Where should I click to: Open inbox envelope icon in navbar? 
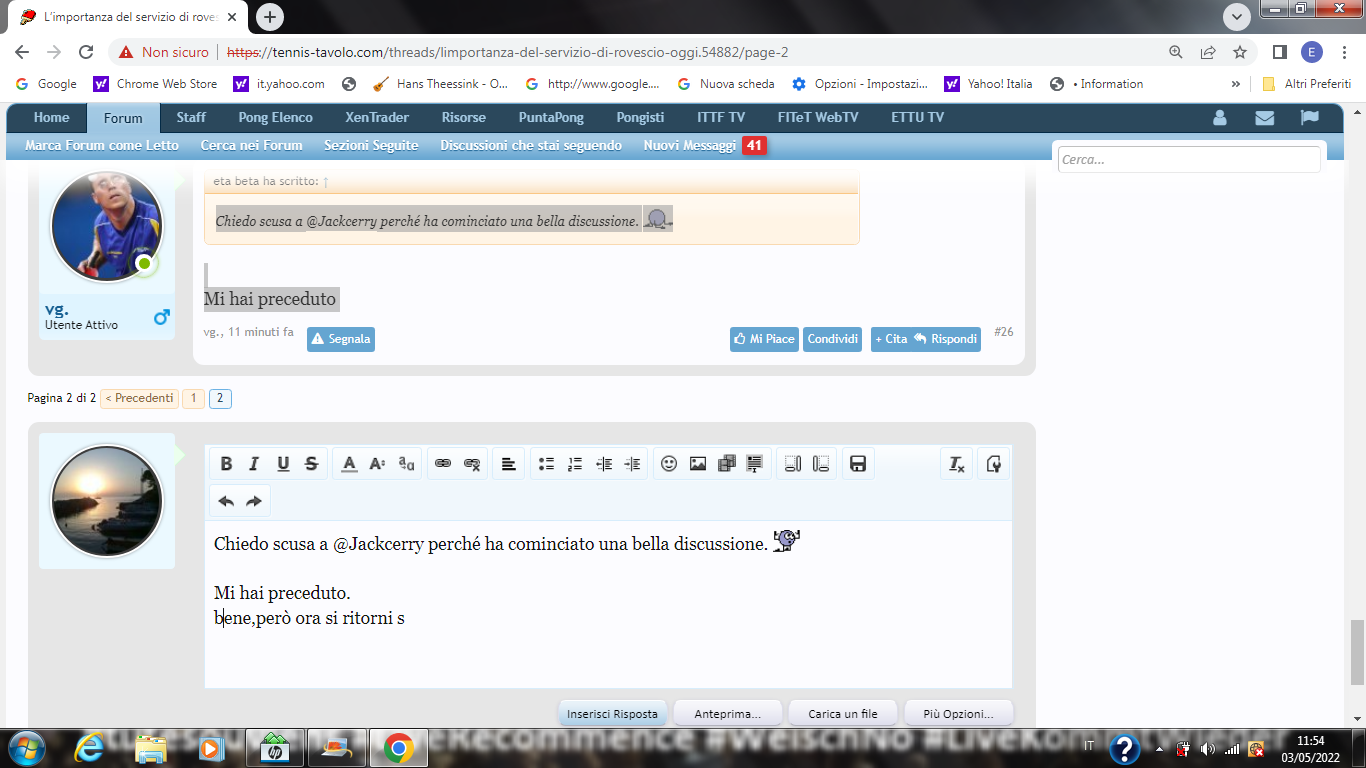coord(1264,118)
